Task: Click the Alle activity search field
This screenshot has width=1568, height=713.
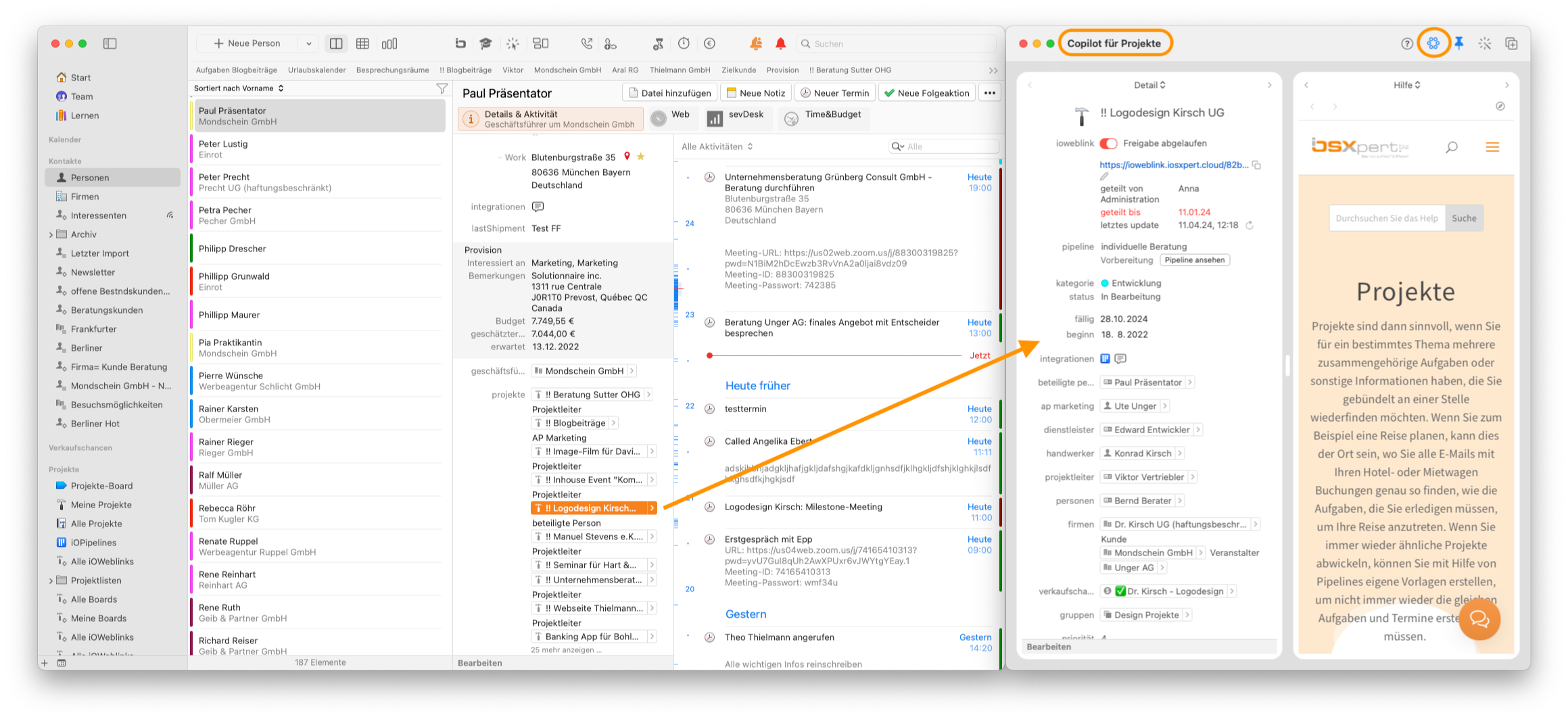Action: 943,146
